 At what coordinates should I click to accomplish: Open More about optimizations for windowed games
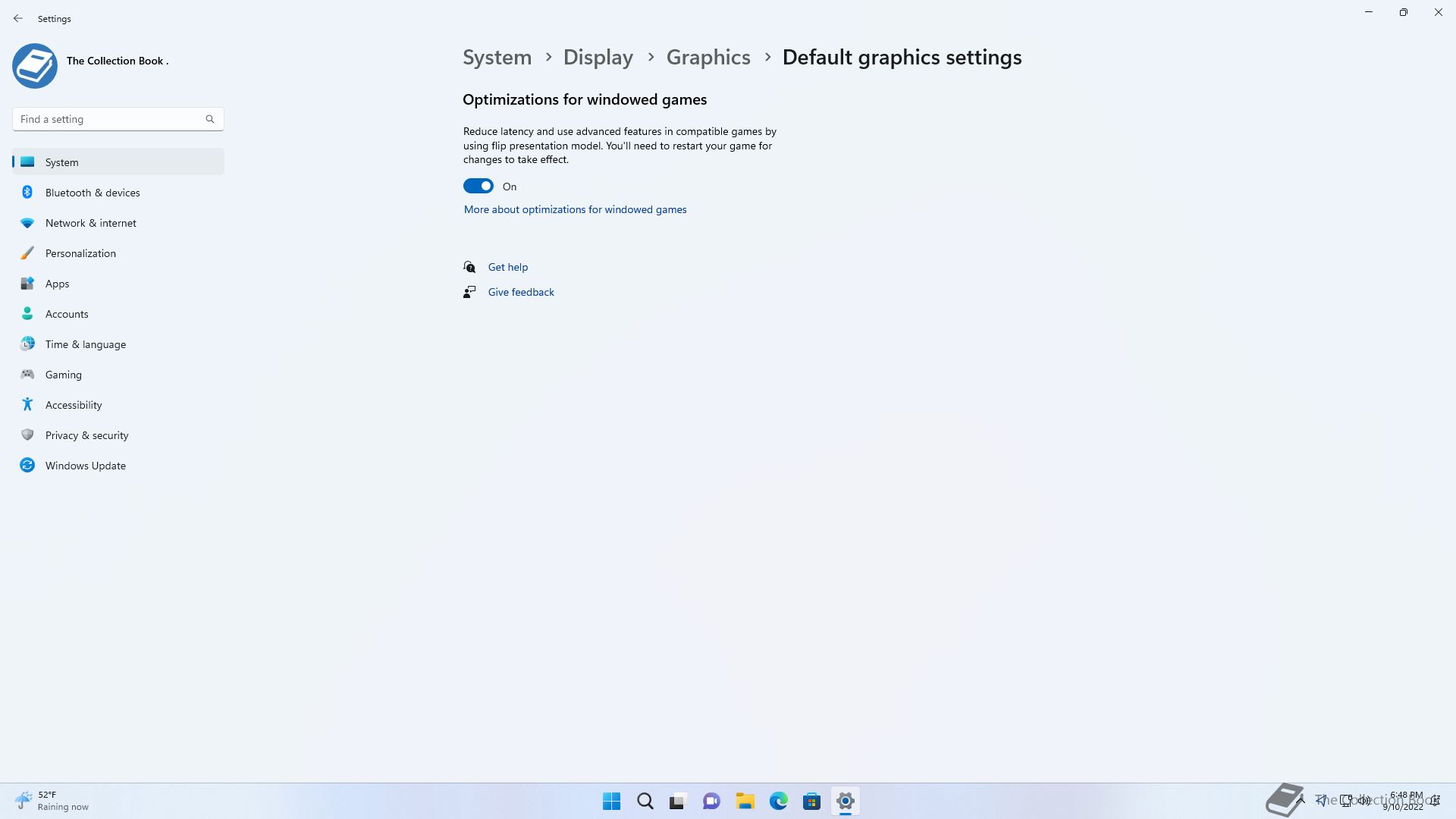pos(575,210)
